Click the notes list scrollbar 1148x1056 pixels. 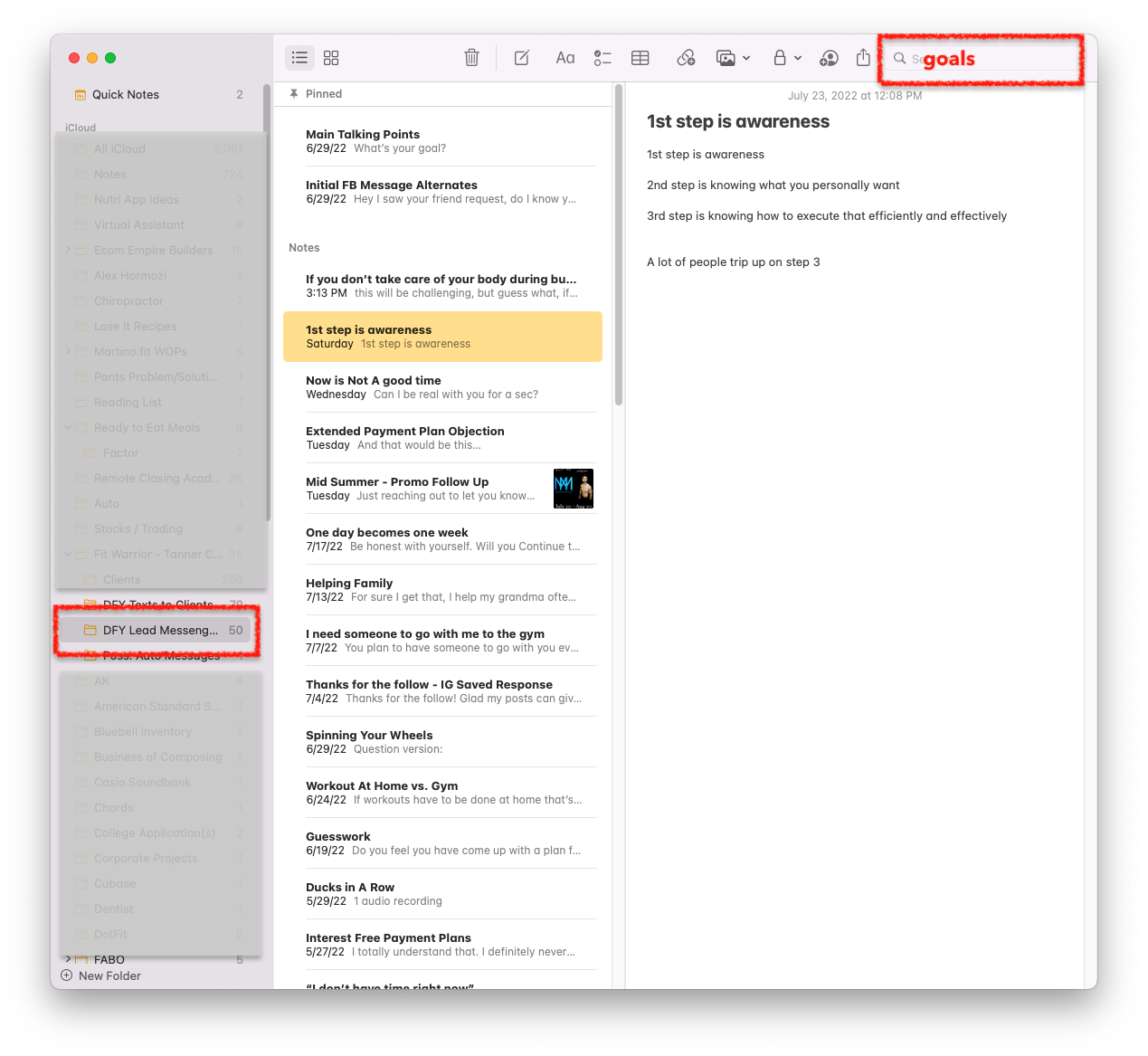[619, 244]
